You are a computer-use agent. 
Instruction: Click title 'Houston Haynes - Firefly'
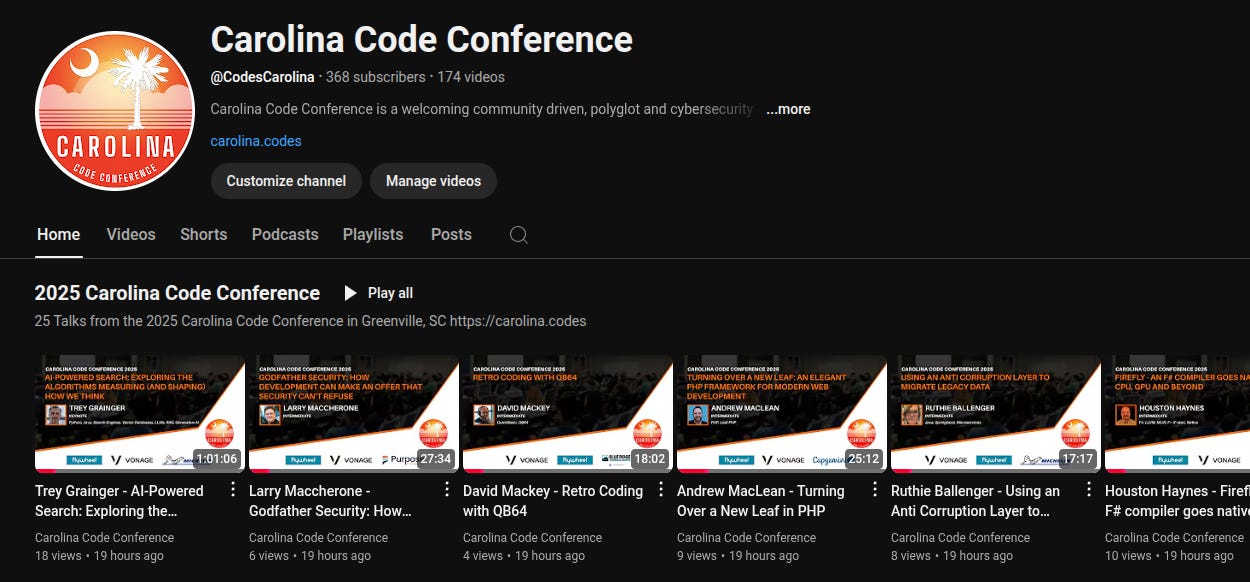click(1177, 501)
